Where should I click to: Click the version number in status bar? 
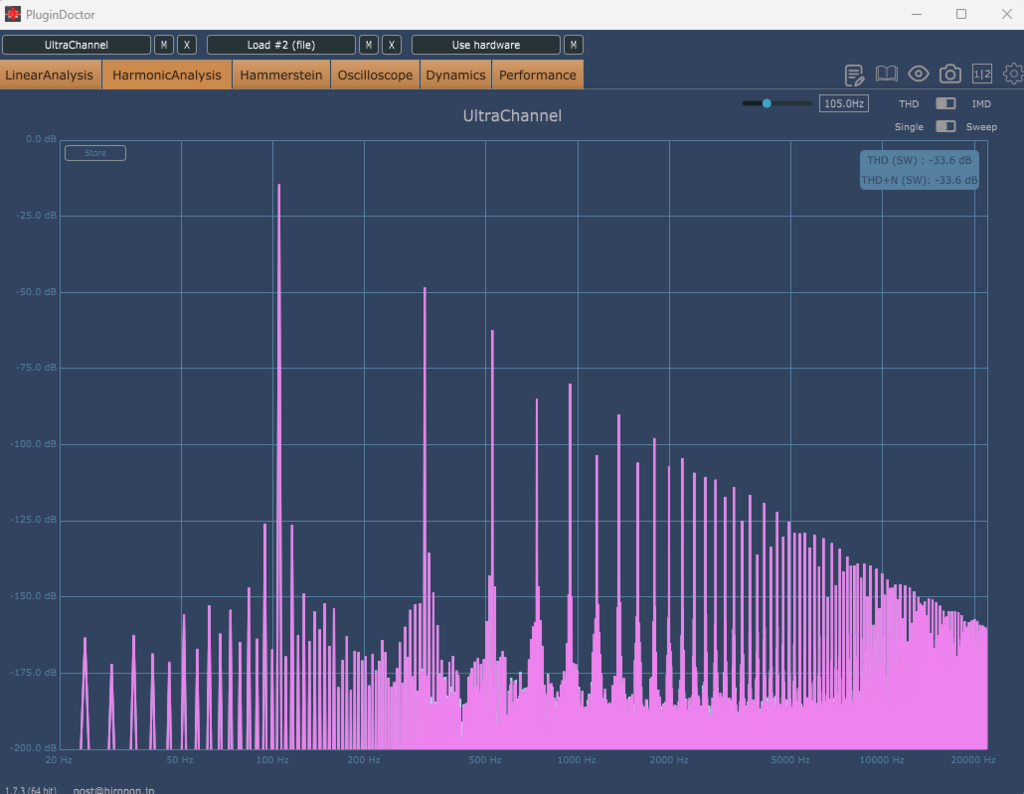(31, 790)
